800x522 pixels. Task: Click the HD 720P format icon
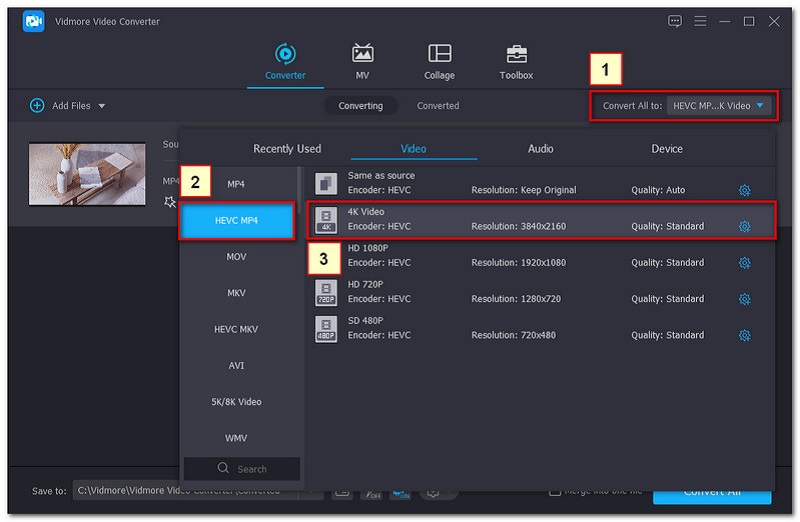pyautogui.click(x=326, y=292)
